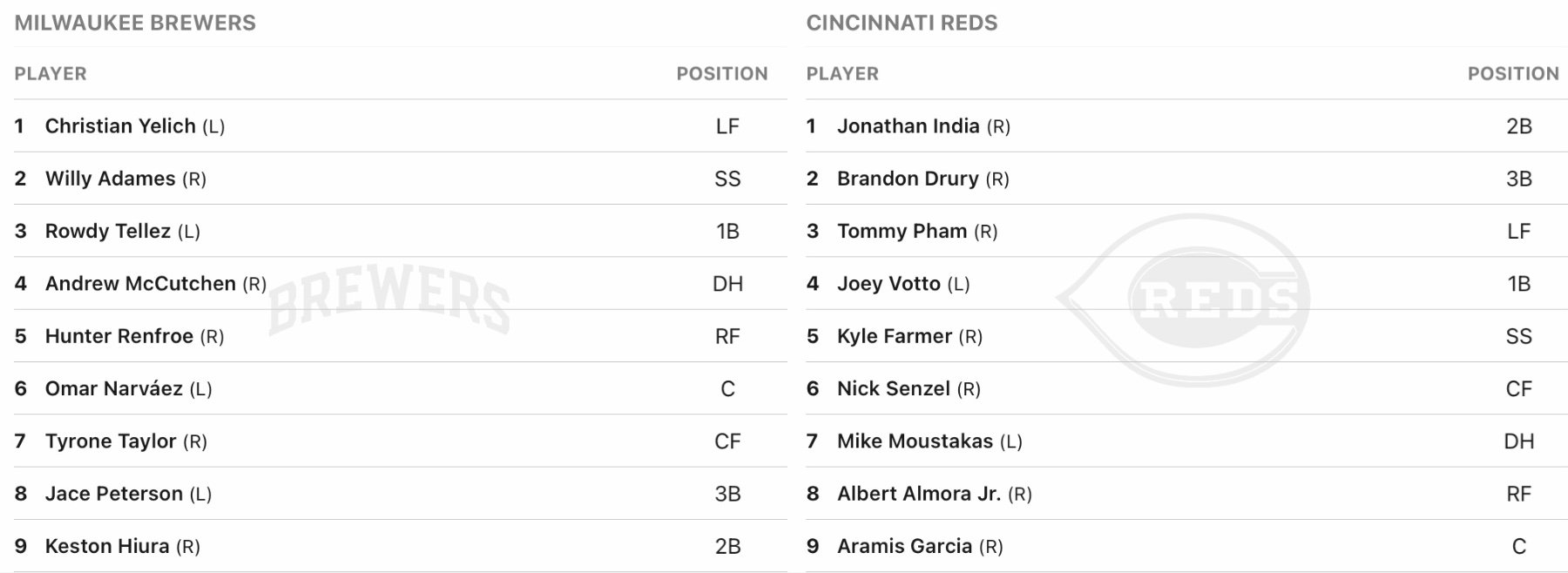Image resolution: width=1568 pixels, height=573 pixels.
Task: Click Jonathan India in Reds lineup
Action: pyautogui.click(x=908, y=126)
